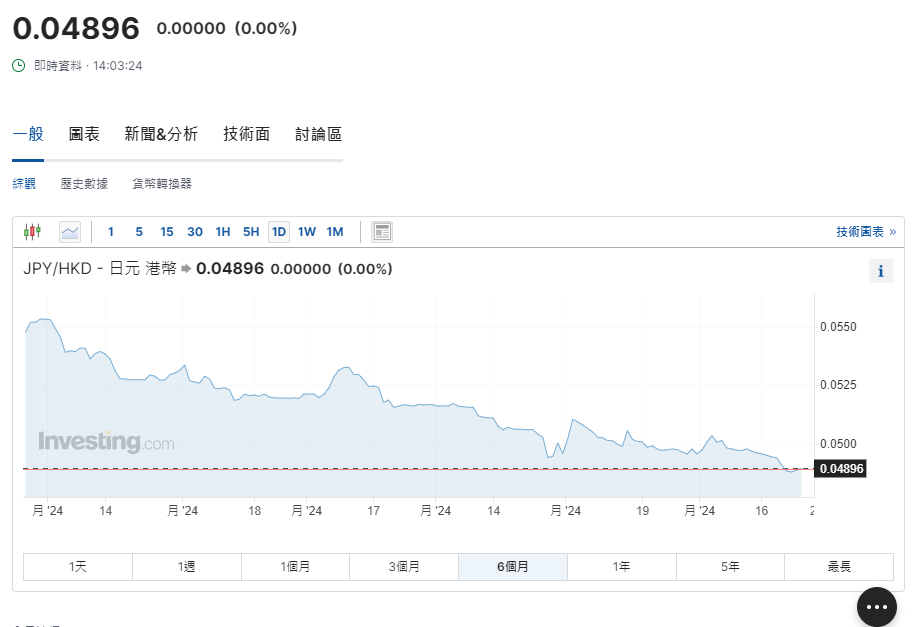
Task: Select the area chart type icon
Action: pos(70,232)
